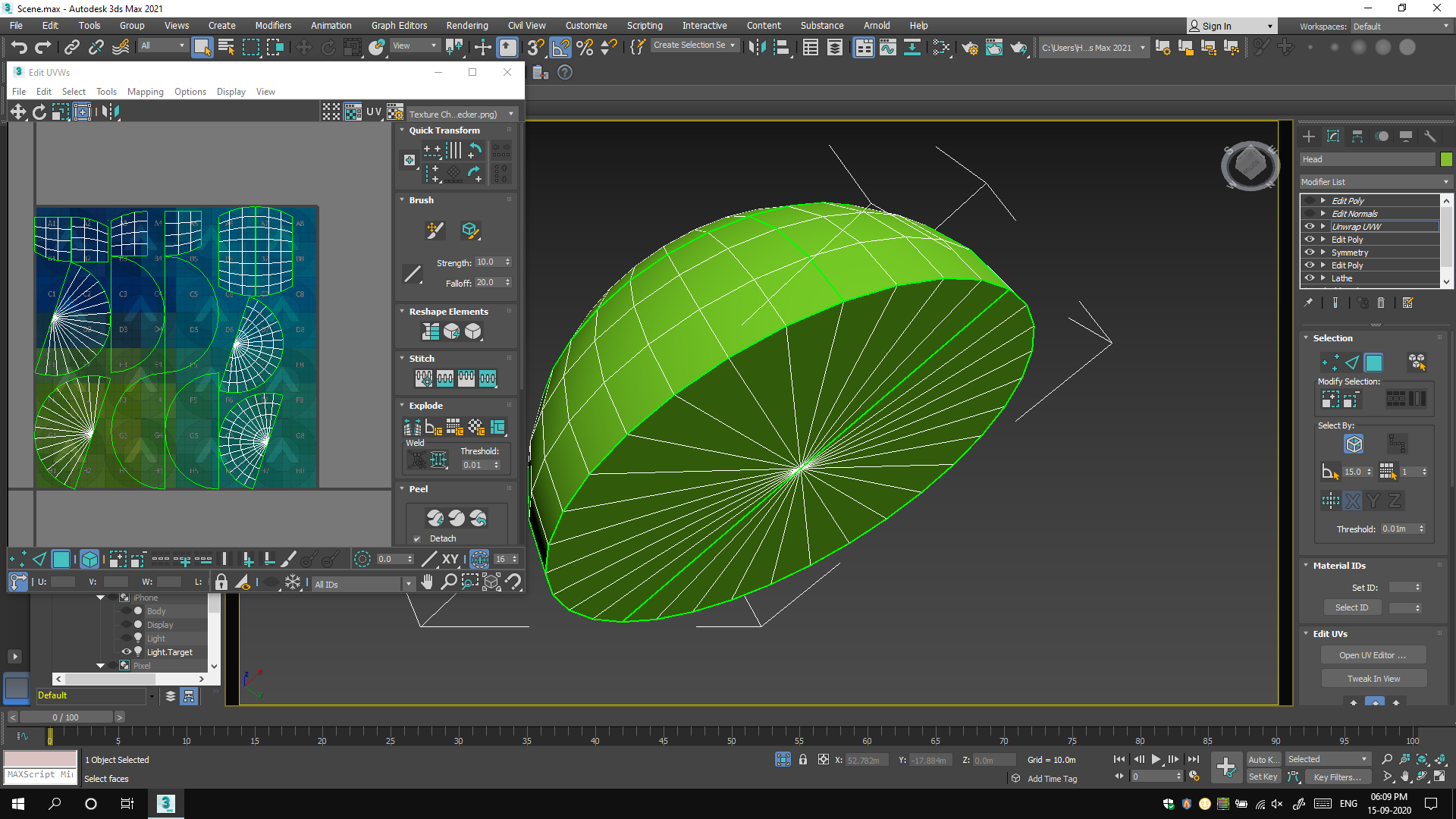This screenshot has height=819, width=1456.
Task: Click the first Reshape Elements icon
Action: [x=431, y=331]
